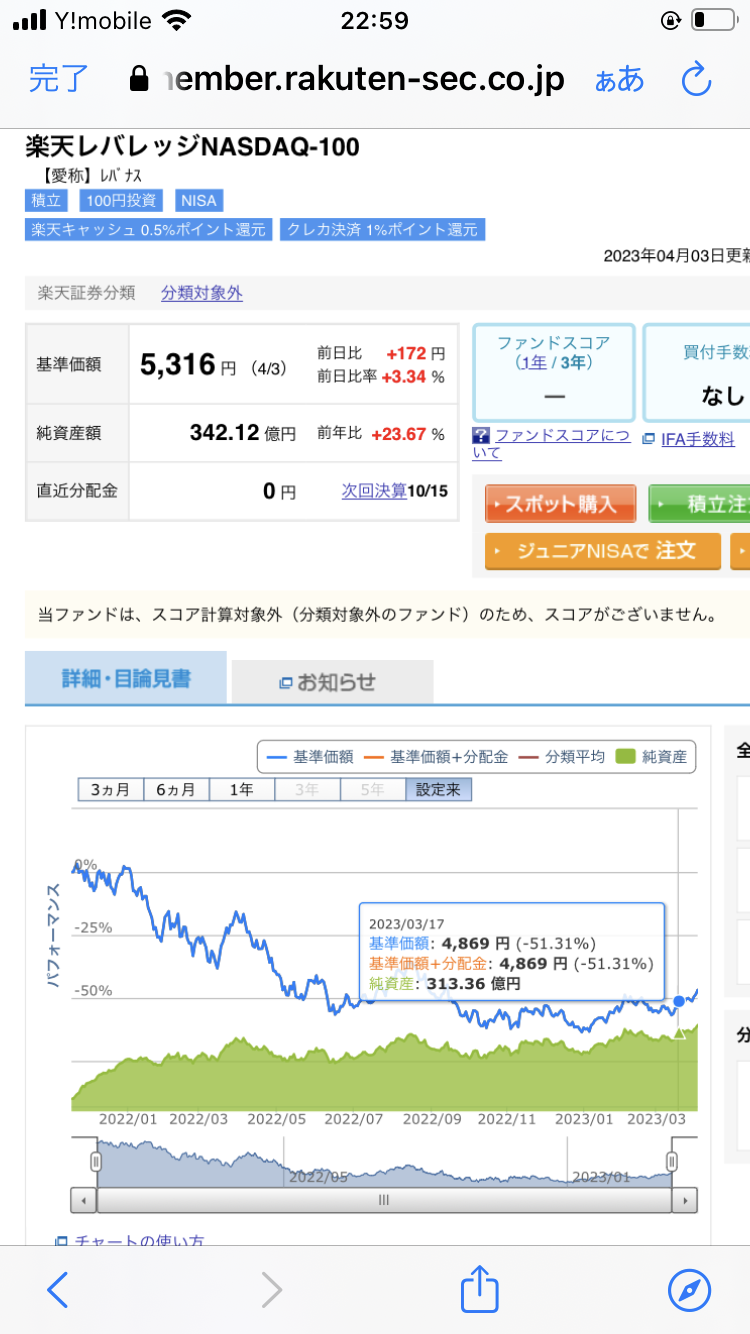Open the 分類対象外 link
The image size is (750, 1334).
point(202,293)
